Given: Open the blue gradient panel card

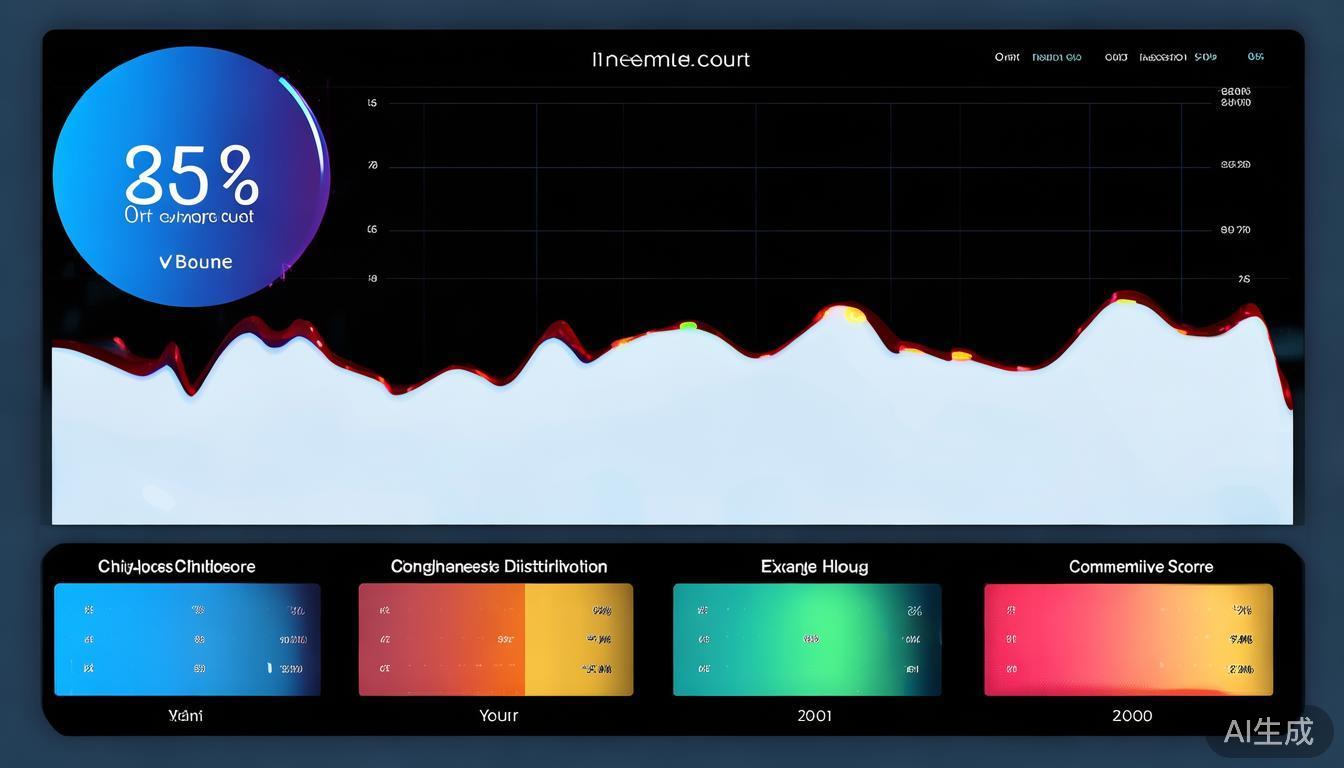Looking at the screenshot, I should (187, 639).
